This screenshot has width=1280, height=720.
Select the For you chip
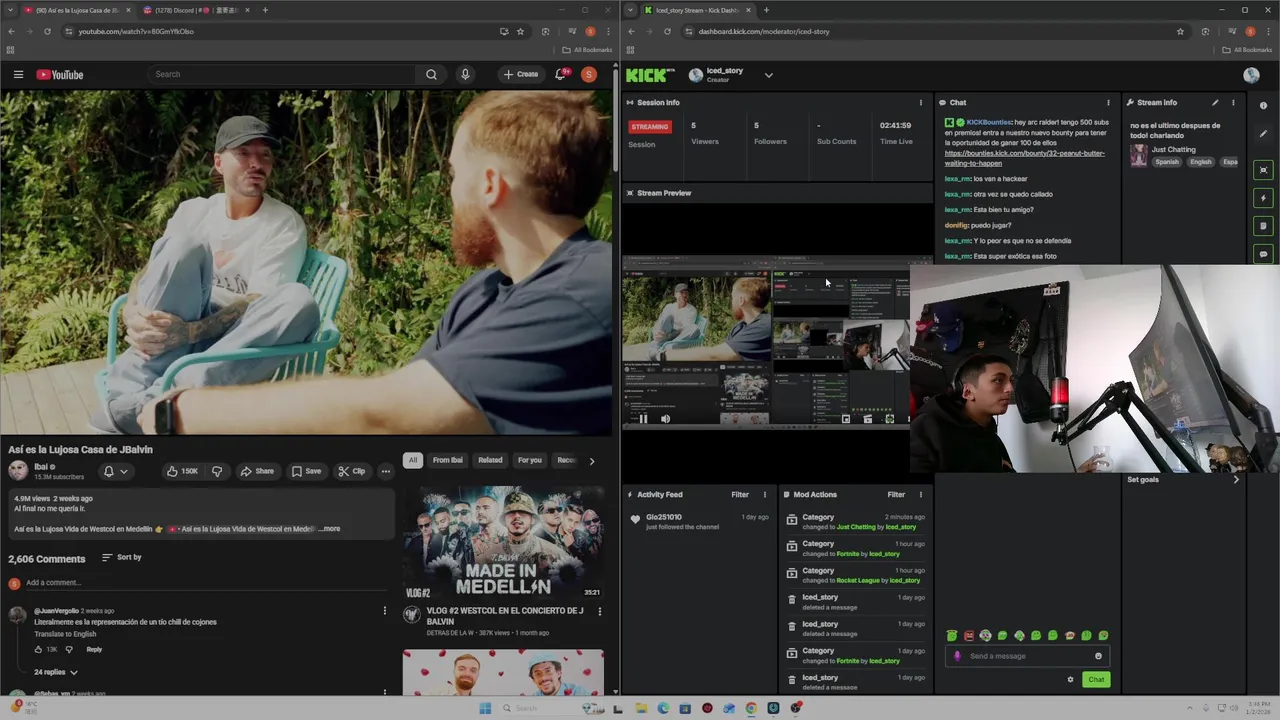click(x=529, y=460)
